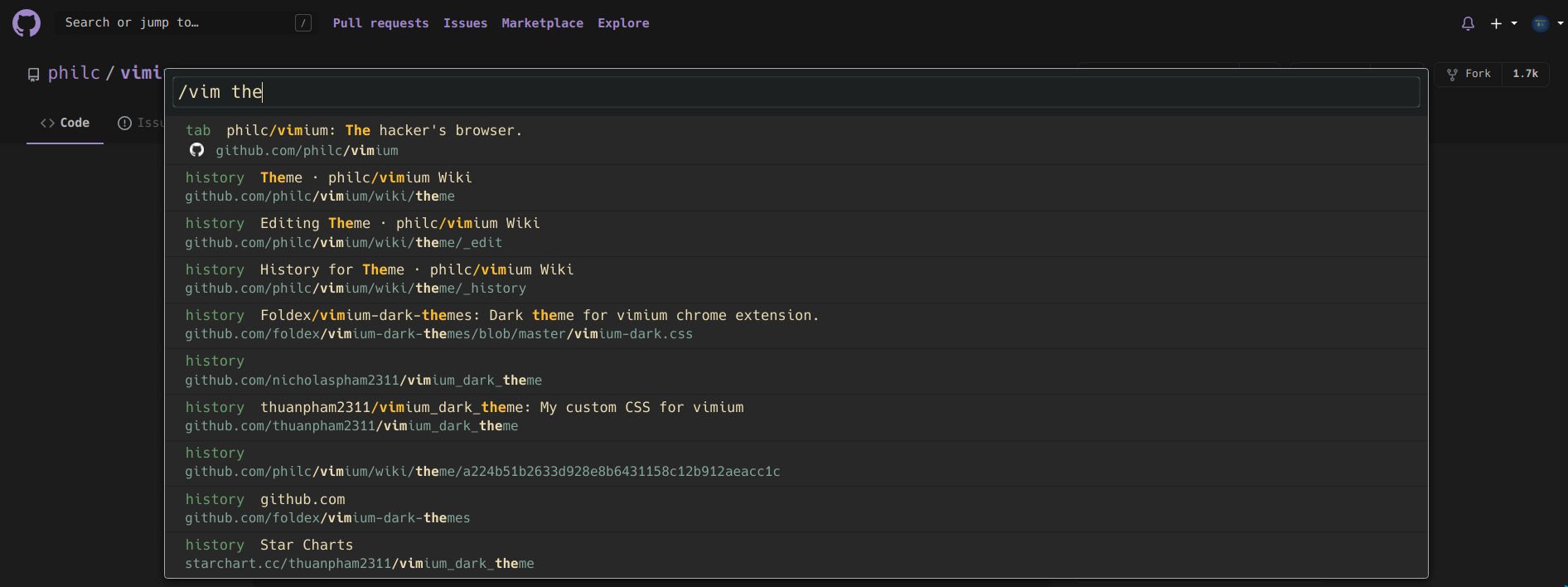Open the user avatar menu

point(1547,23)
